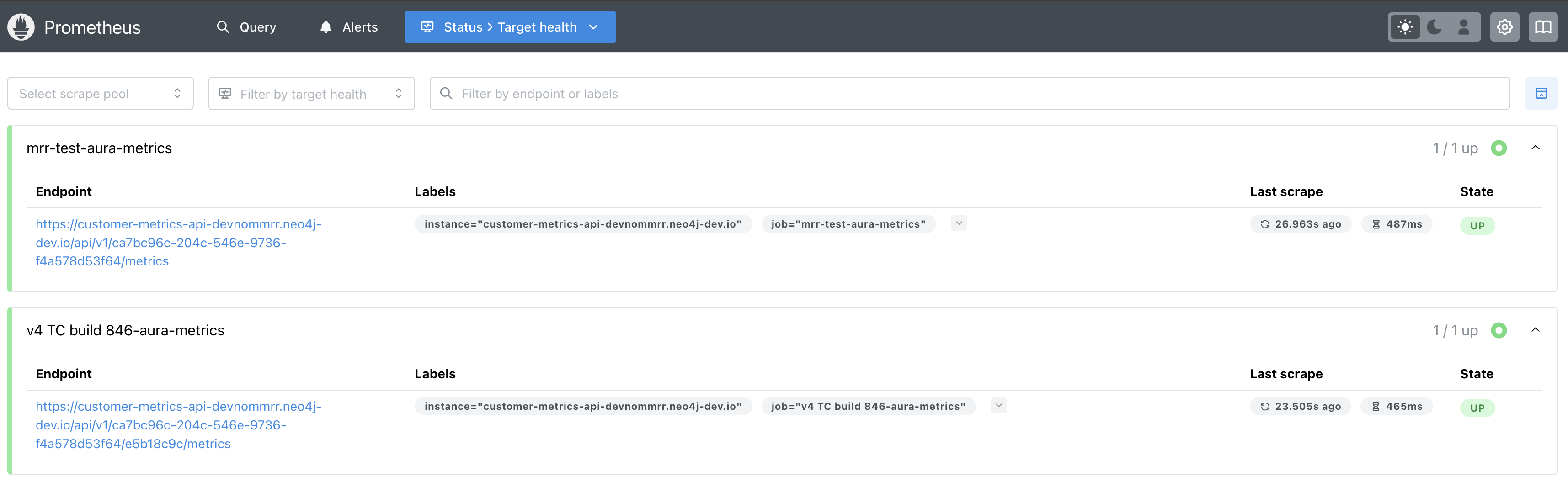The width and height of the screenshot is (1568, 498).
Task: Click the monitor icon in target health filter
Action: click(x=225, y=94)
